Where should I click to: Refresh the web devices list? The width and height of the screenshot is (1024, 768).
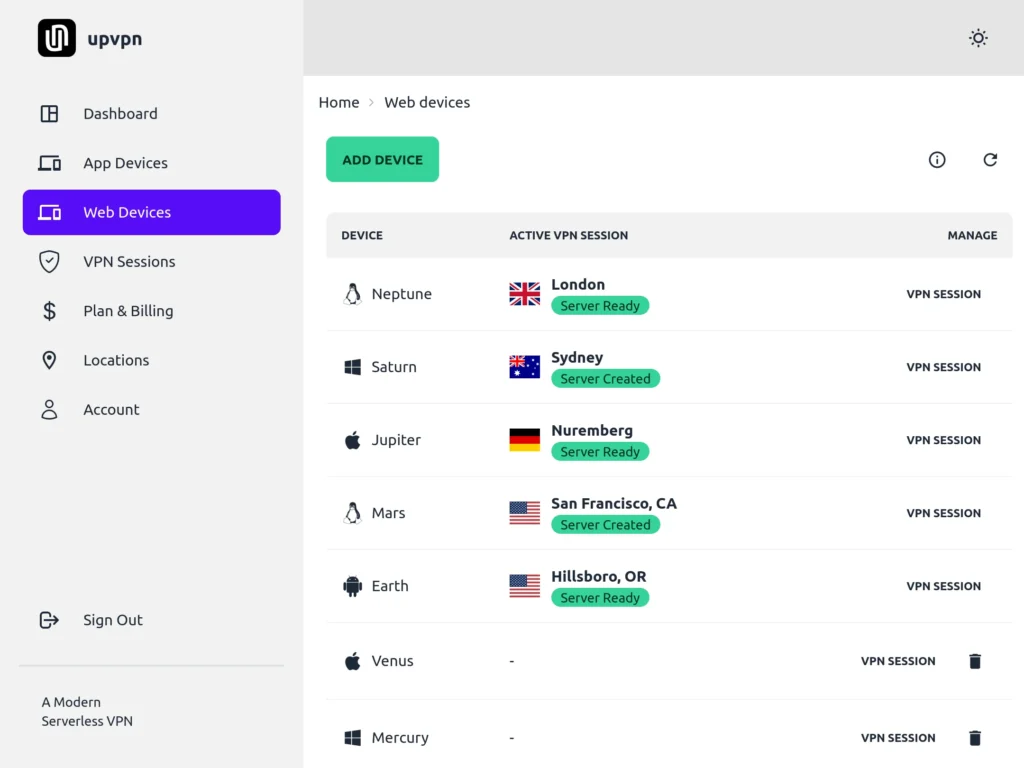(x=990, y=160)
